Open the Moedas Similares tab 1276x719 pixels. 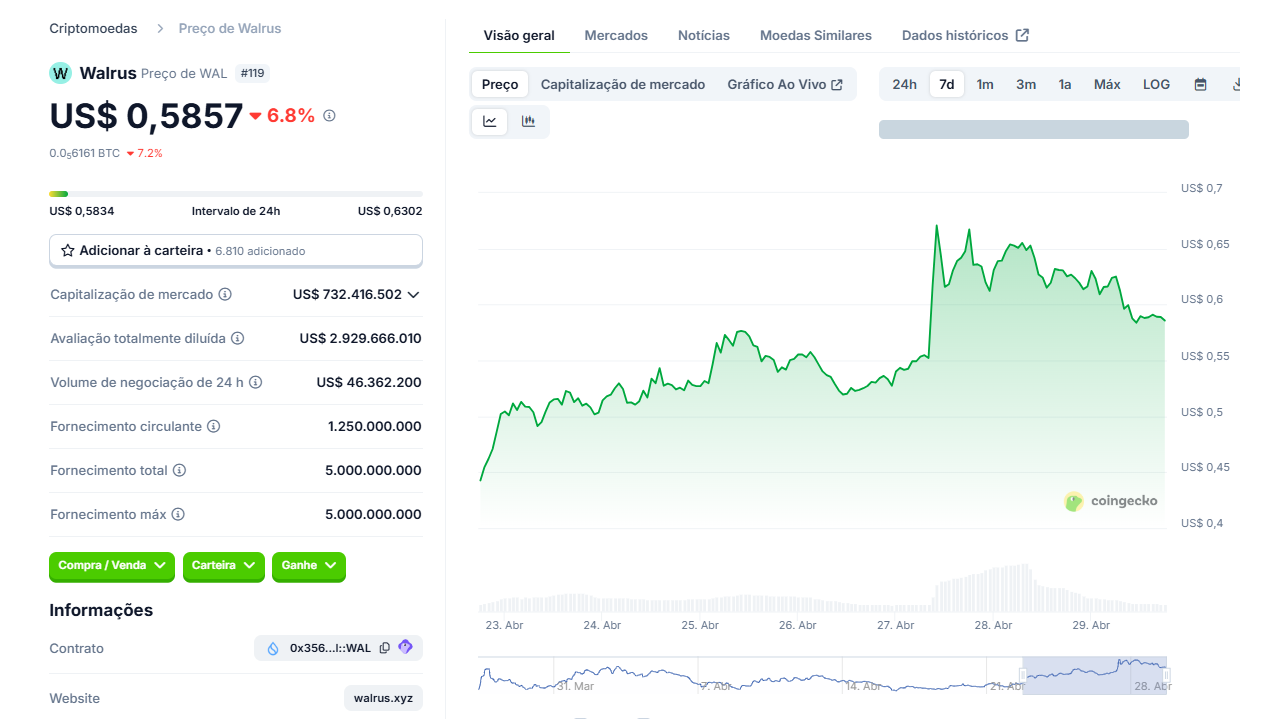click(x=816, y=35)
